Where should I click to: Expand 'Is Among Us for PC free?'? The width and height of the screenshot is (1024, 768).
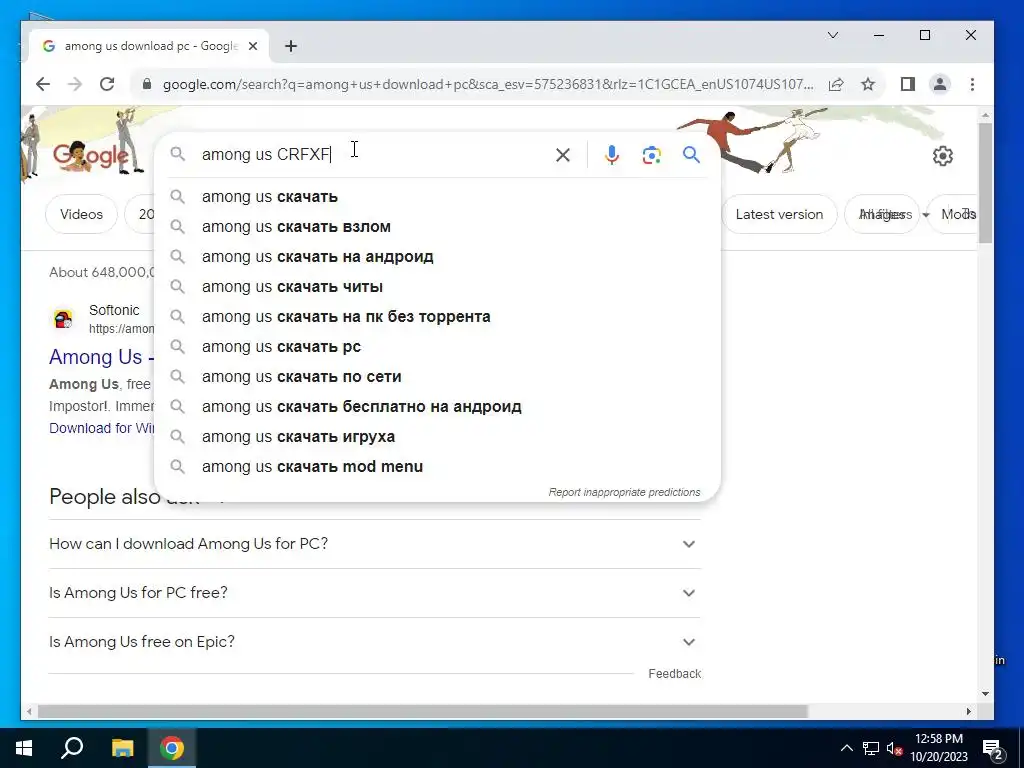tap(374, 593)
